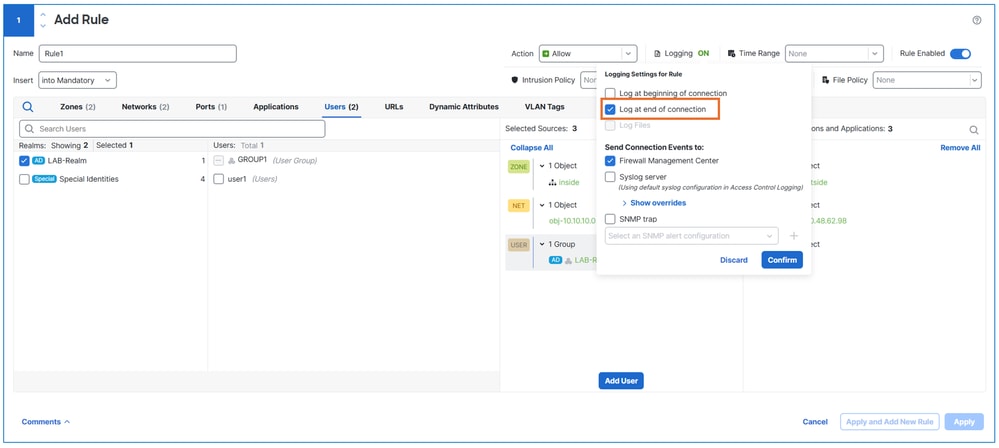999x448 pixels.
Task: Collapse the ZONE 1 Object group
Action: [x=542, y=166]
